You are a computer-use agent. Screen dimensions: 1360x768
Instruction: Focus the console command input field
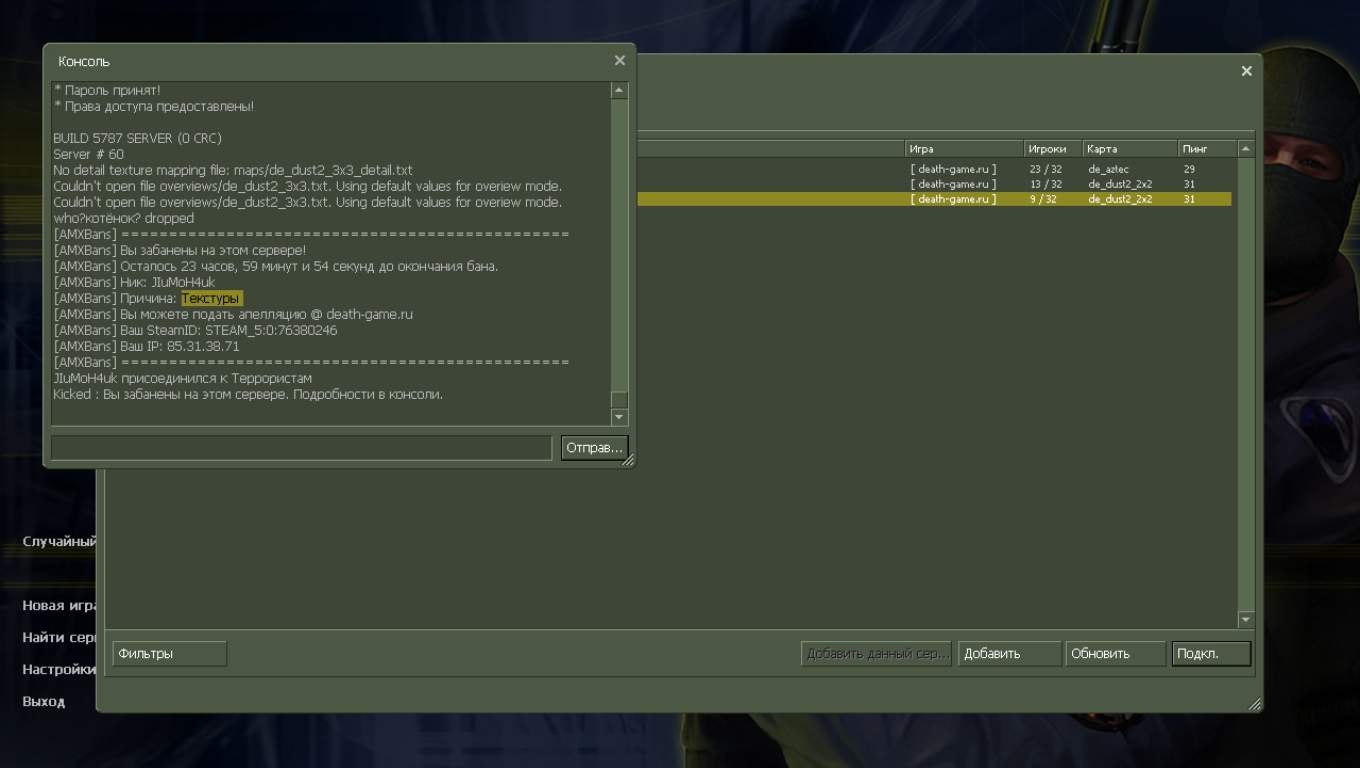point(301,448)
